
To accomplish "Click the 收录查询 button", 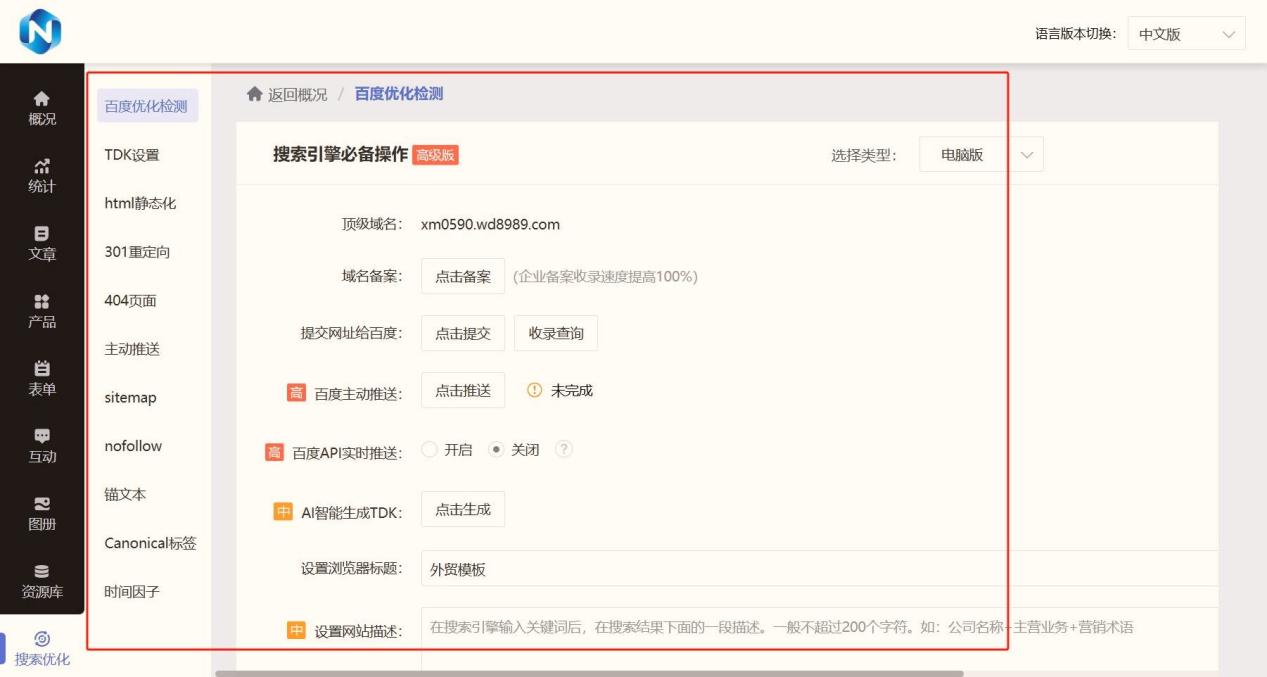I will [x=556, y=333].
